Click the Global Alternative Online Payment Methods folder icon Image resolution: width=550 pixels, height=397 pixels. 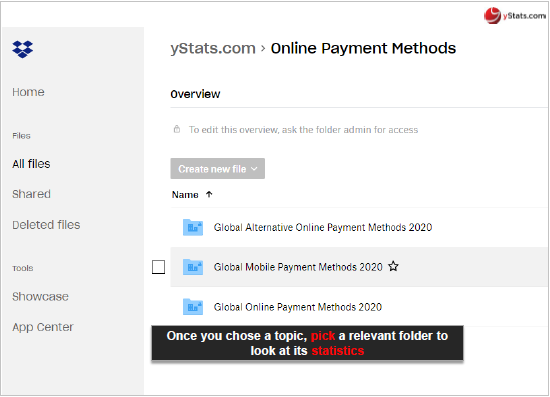pyautogui.click(x=193, y=227)
